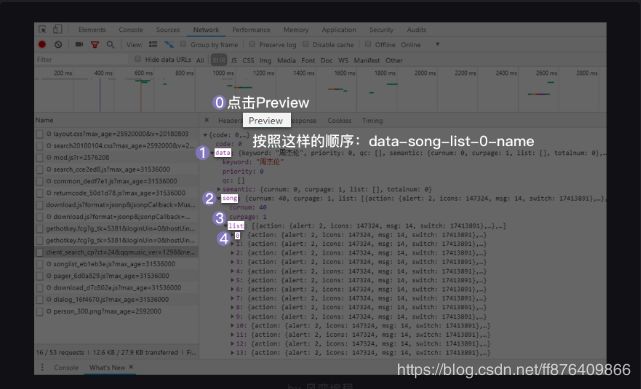
Task: Filter requests by Manifest type
Action: tap(367, 60)
